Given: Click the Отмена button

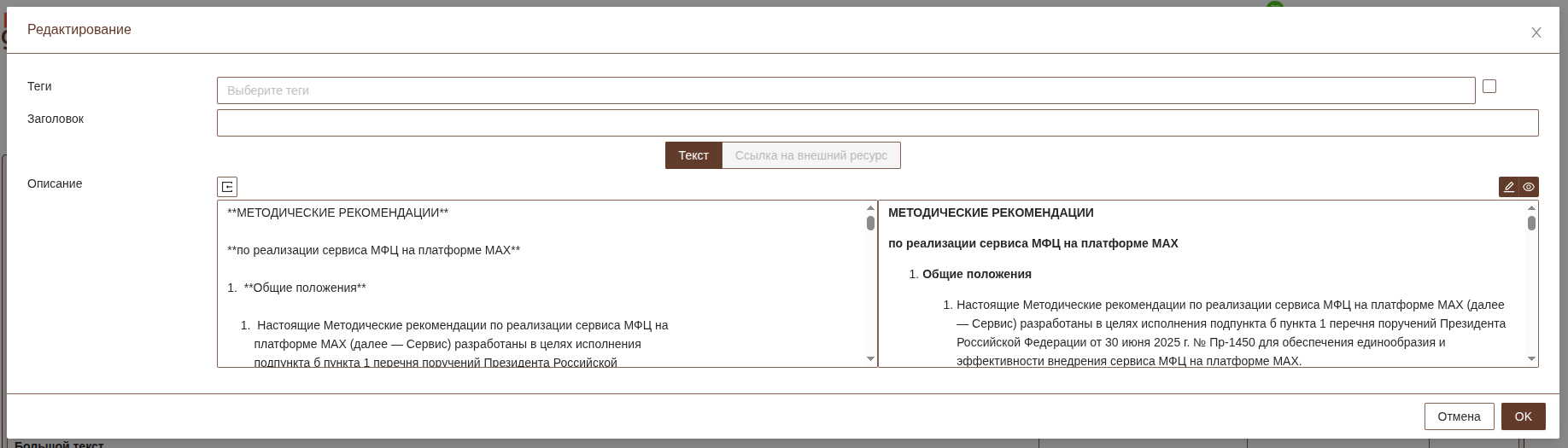Looking at the screenshot, I should point(1459,416).
